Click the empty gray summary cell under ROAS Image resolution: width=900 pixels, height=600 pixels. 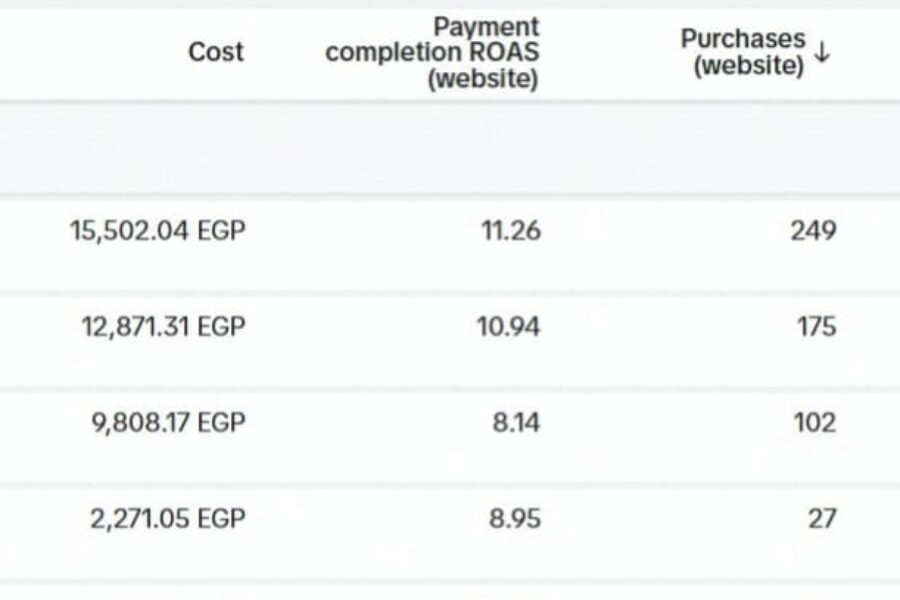(450, 150)
